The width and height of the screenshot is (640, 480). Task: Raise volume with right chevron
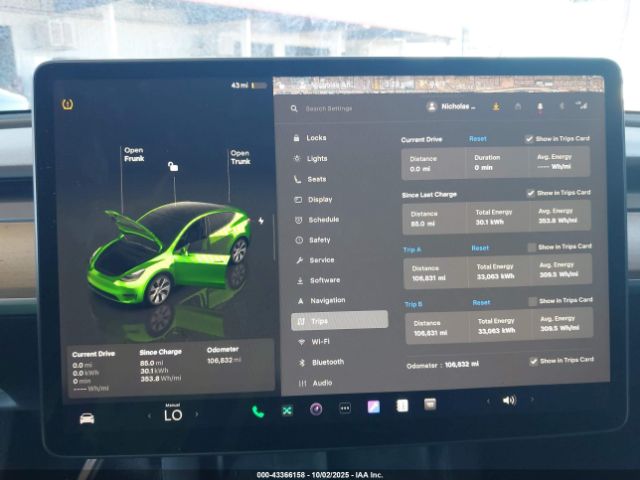[532, 399]
